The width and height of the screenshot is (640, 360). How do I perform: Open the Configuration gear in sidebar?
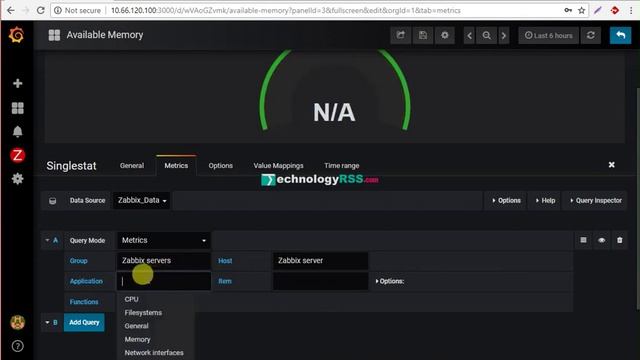point(17,179)
